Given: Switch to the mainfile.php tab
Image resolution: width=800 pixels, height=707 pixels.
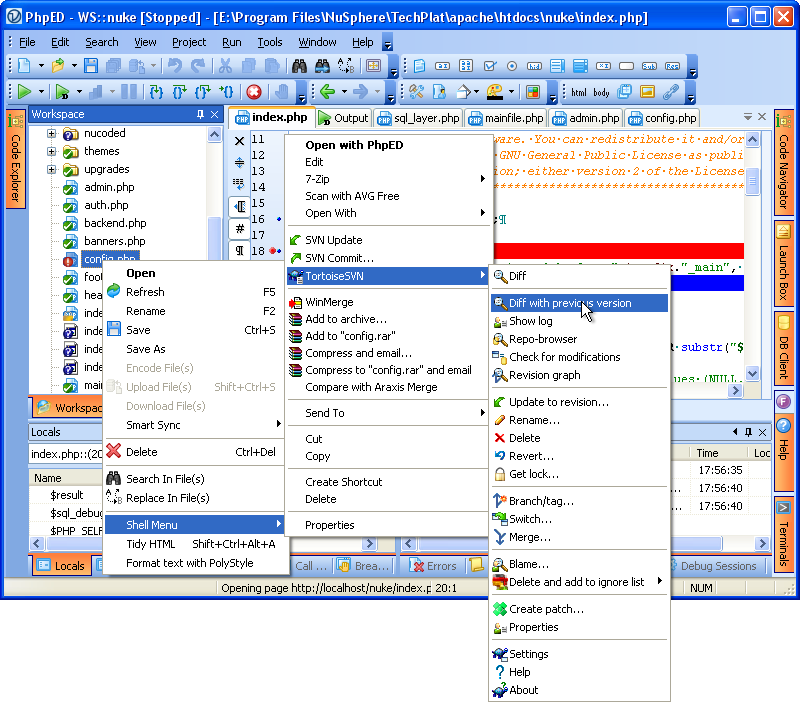Looking at the screenshot, I should (506, 118).
